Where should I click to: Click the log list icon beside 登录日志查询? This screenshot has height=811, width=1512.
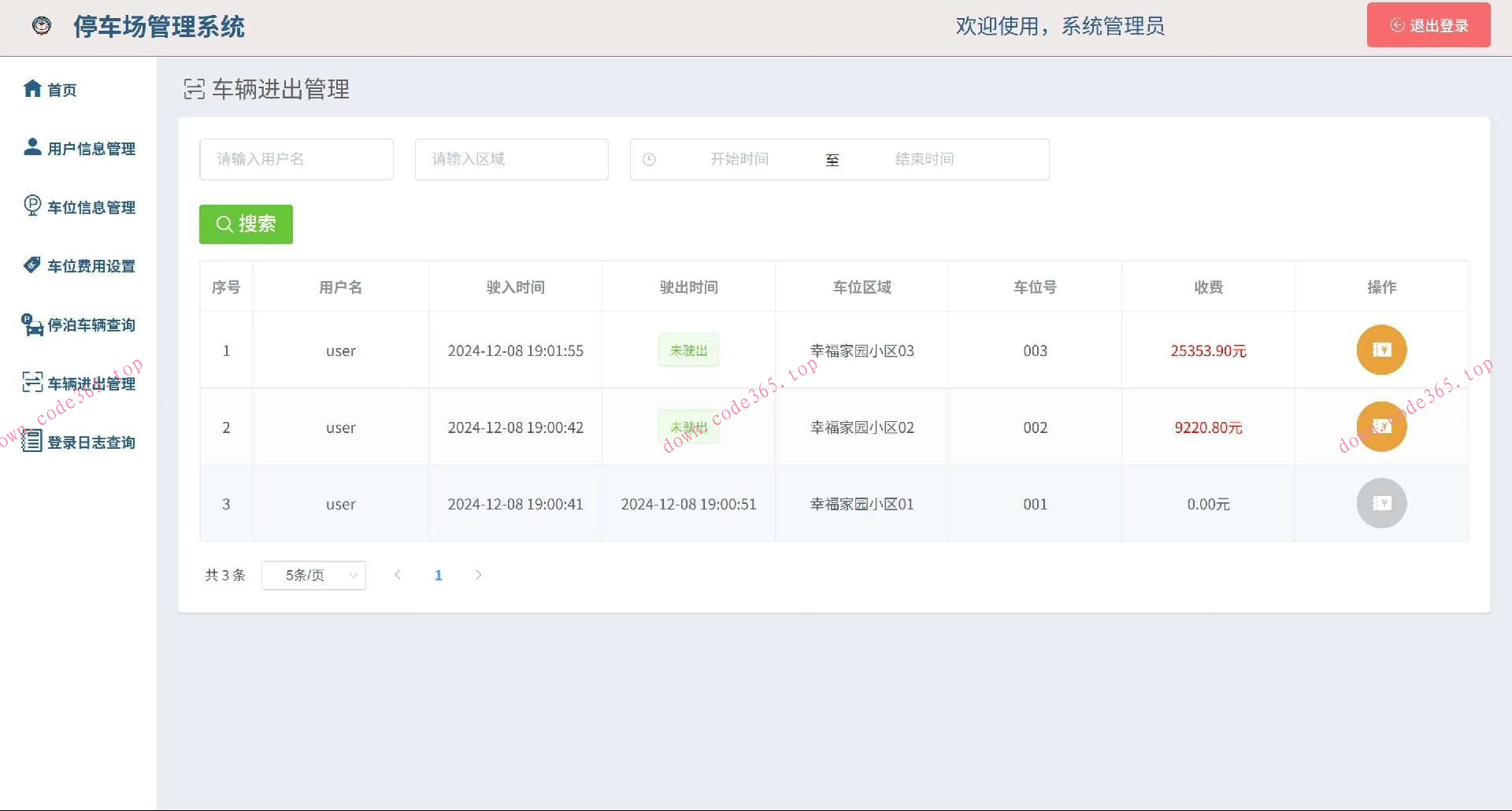[x=32, y=441]
